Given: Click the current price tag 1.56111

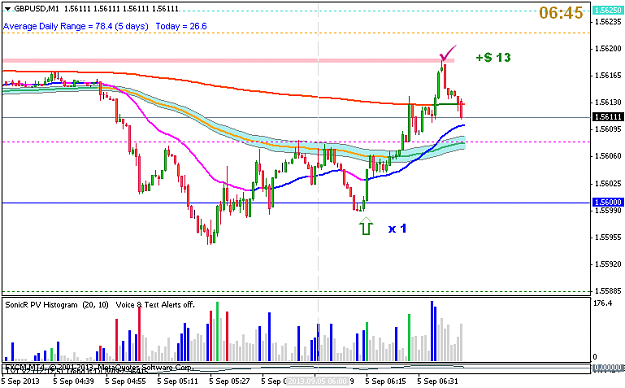Looking at the screenshot, I should [x=607, y=117].
